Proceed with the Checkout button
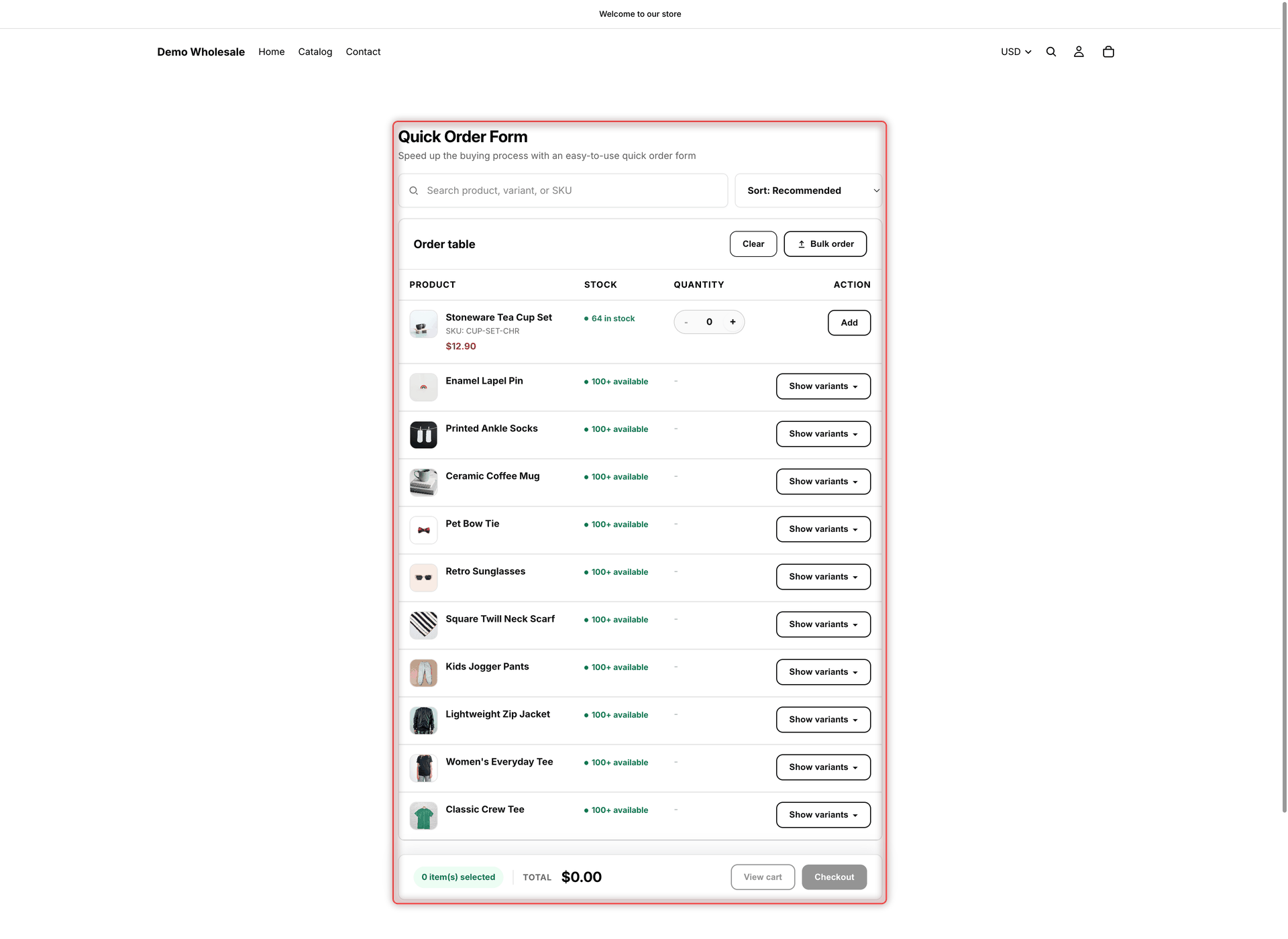This screenshot has height=939, width=1288. [834, 877]
